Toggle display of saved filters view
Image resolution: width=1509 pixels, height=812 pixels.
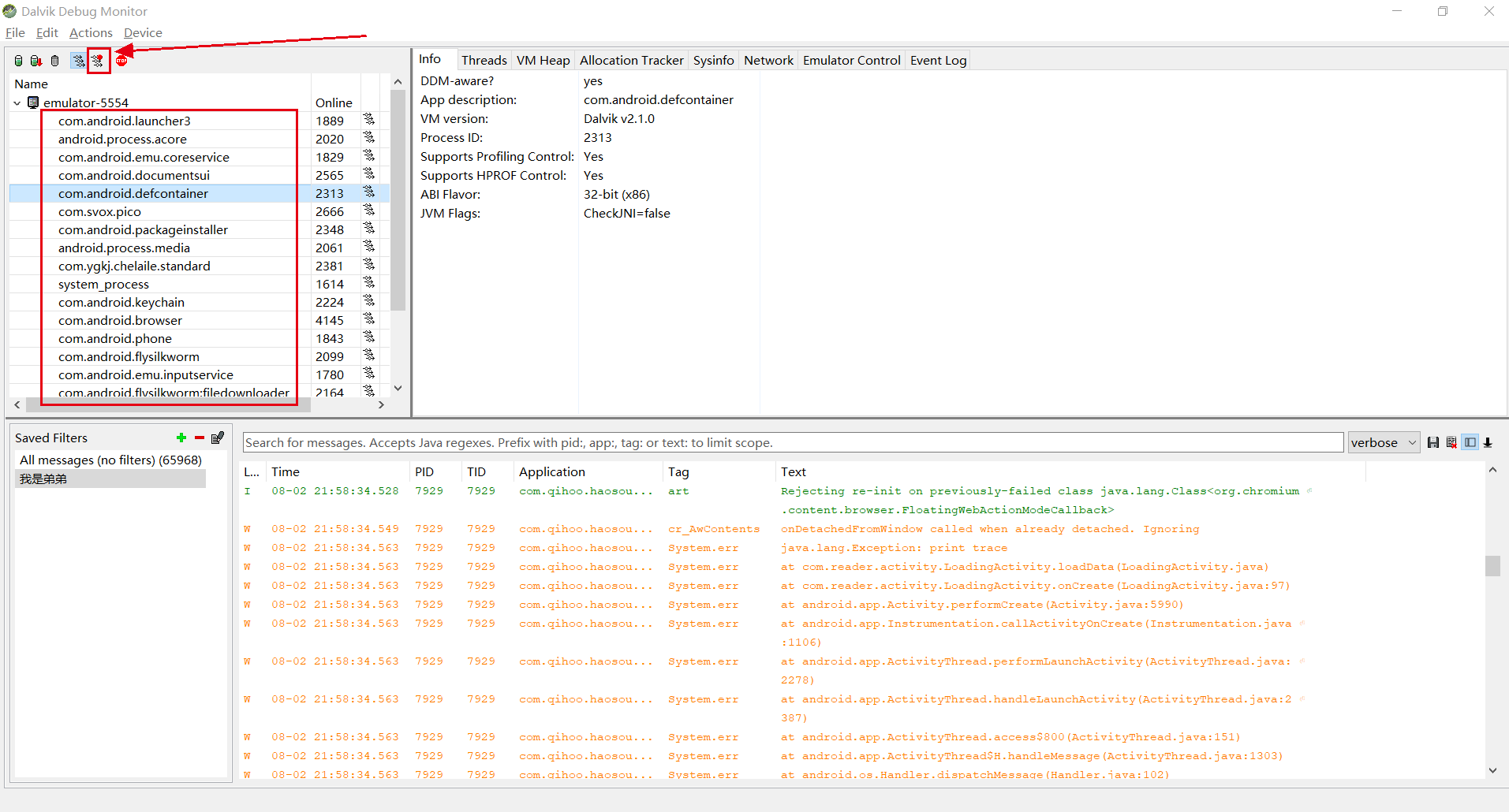coord(1470,442)
